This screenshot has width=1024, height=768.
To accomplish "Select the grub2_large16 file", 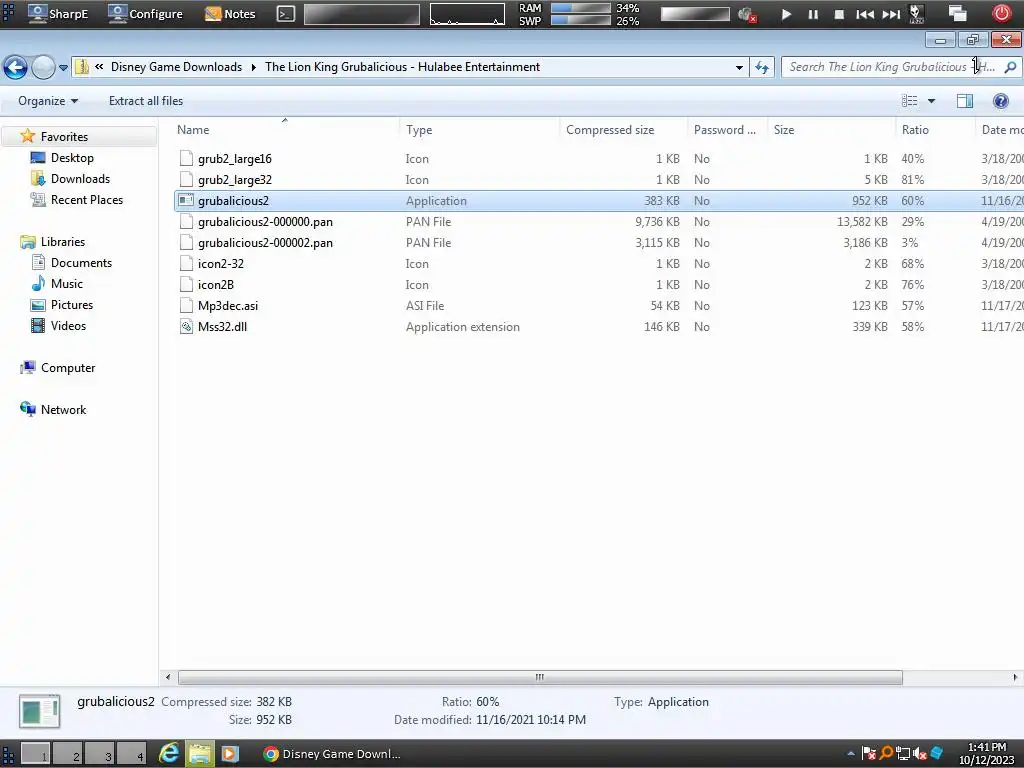I will coord(234,159).
